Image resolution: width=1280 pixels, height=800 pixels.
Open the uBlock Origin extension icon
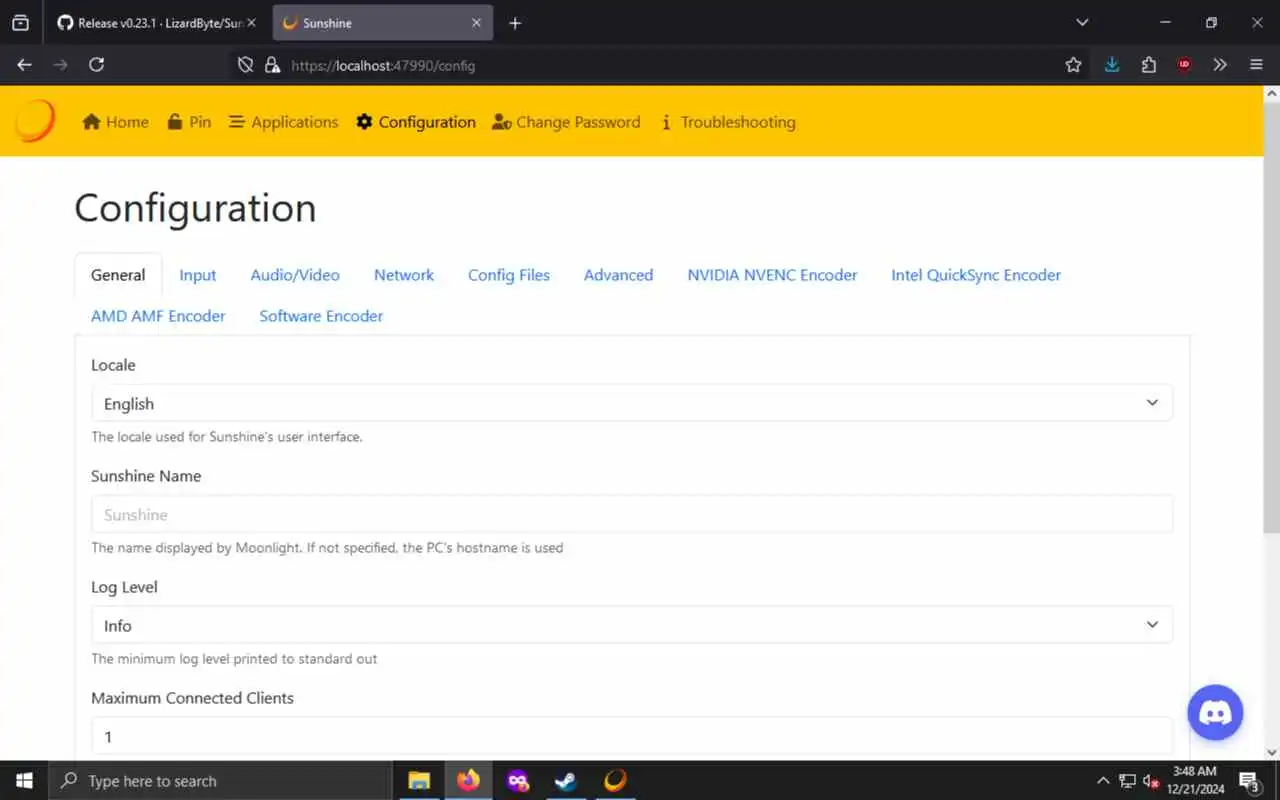point(1184,65)
